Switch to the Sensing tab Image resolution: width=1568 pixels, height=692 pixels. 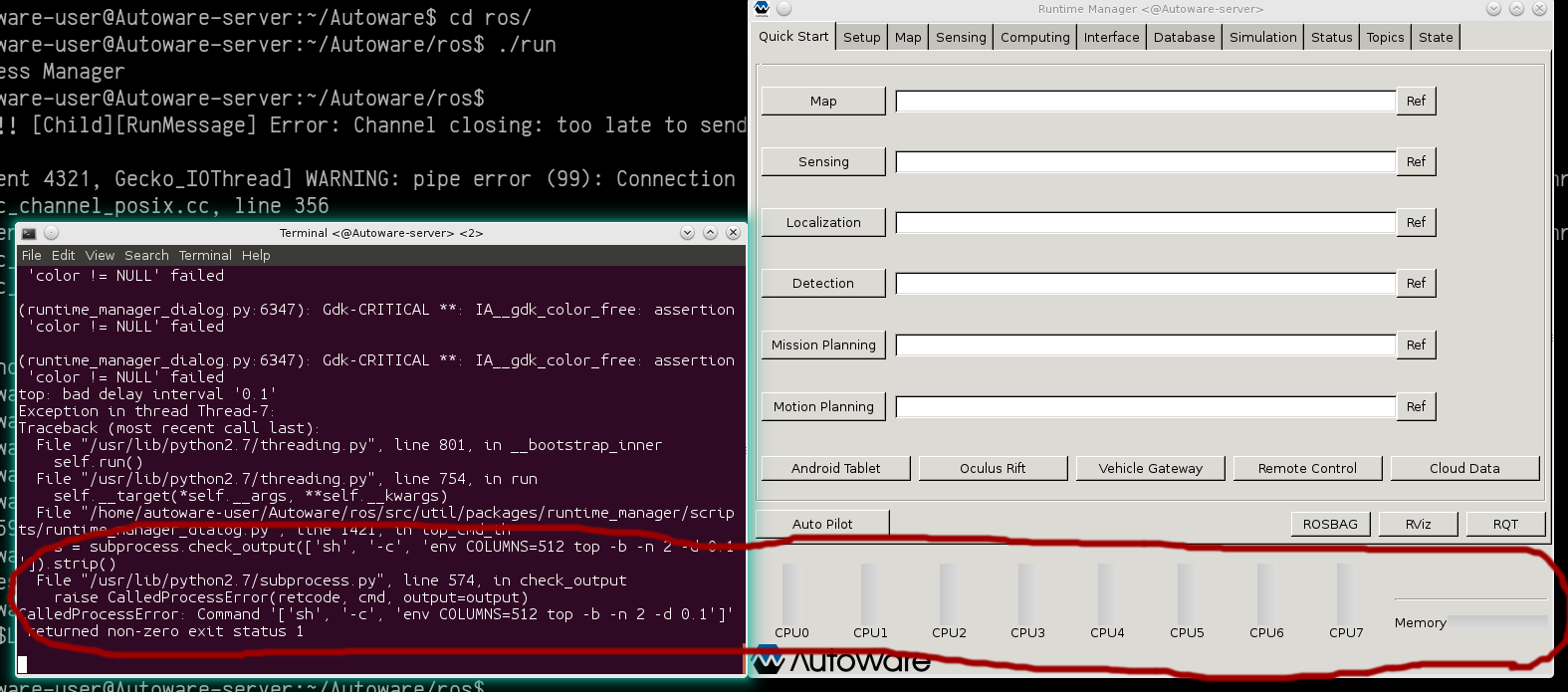[x=961, y=38]
